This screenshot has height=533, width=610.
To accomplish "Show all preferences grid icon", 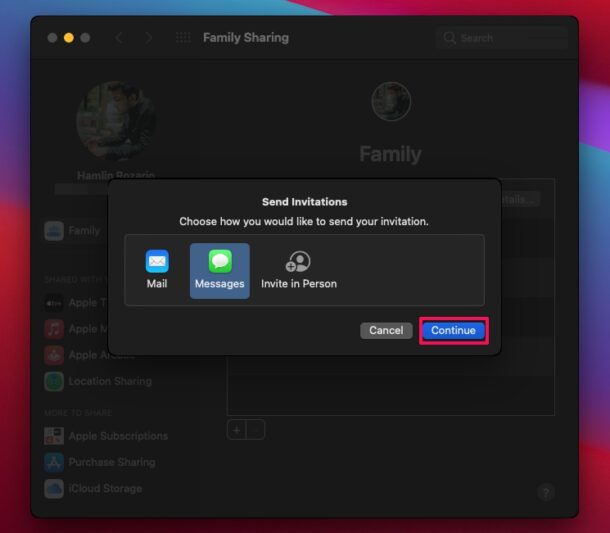I will [183, 38].
